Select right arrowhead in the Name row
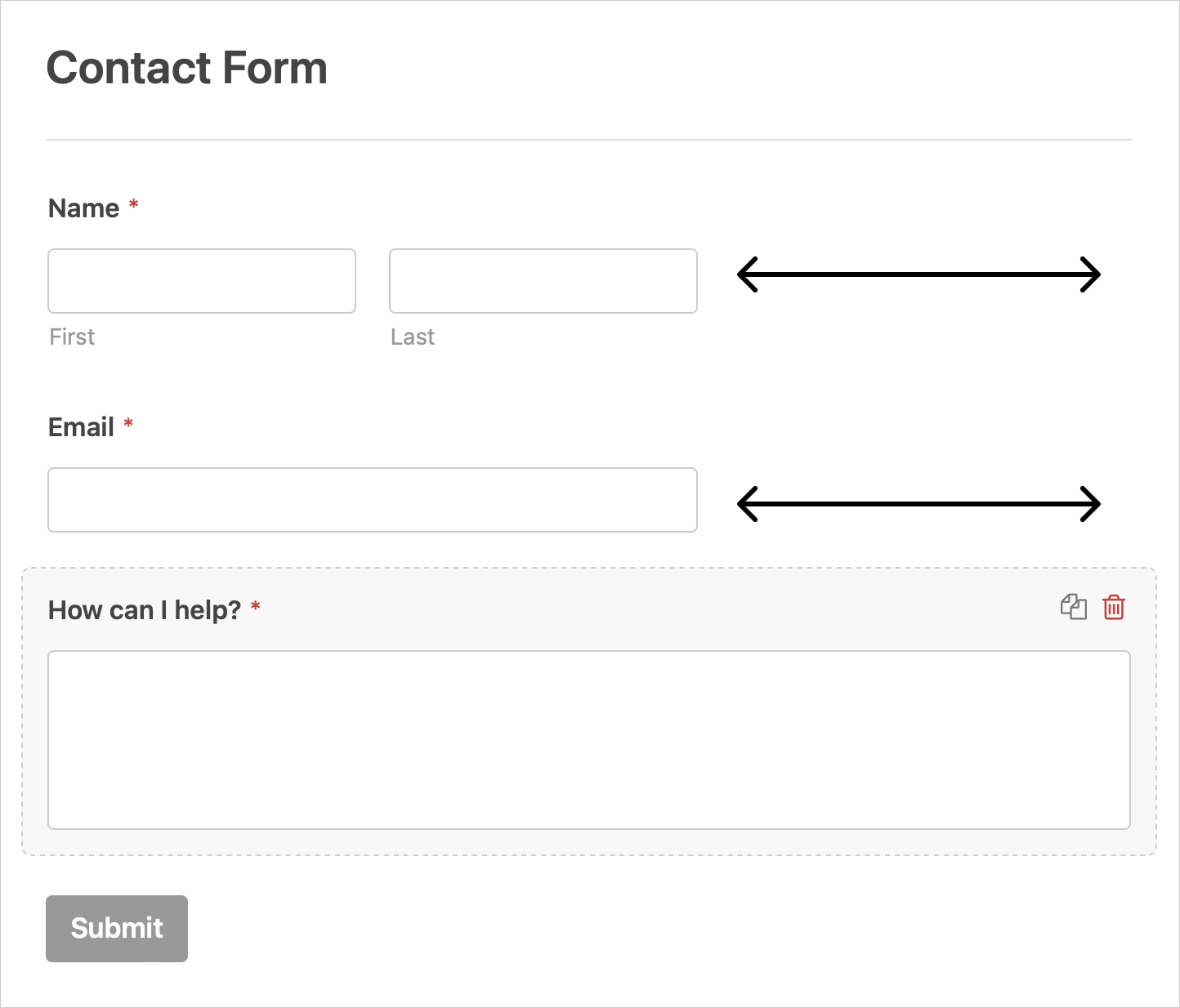Screen dimensions: 1180x1008 [1090, 274]
